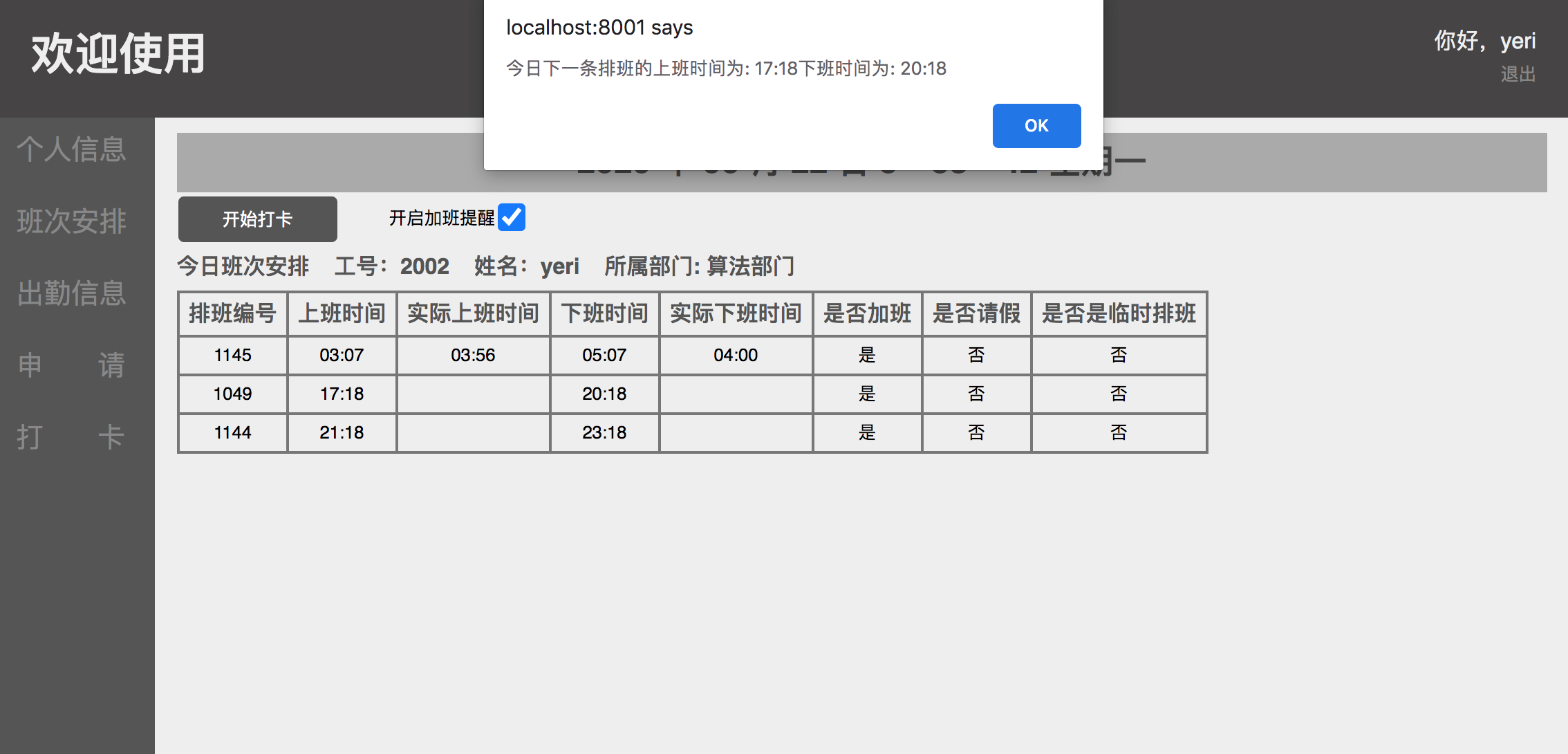Open 个人信息 in the sidebar
The width and height of the screenshot is (1568, 754).
[x=72, y=149]
